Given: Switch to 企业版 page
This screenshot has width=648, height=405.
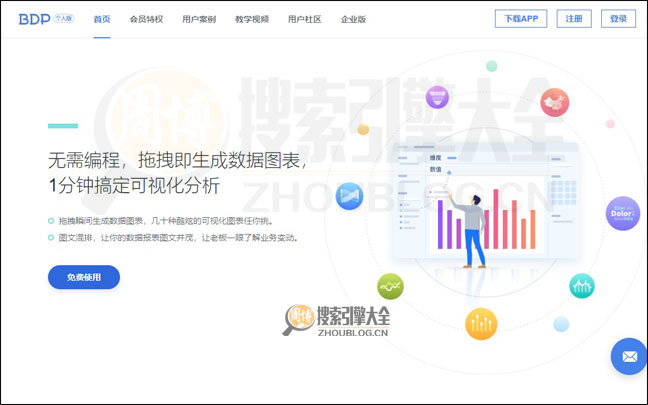Looking at the screenshot, I should (x=353, y=19).
